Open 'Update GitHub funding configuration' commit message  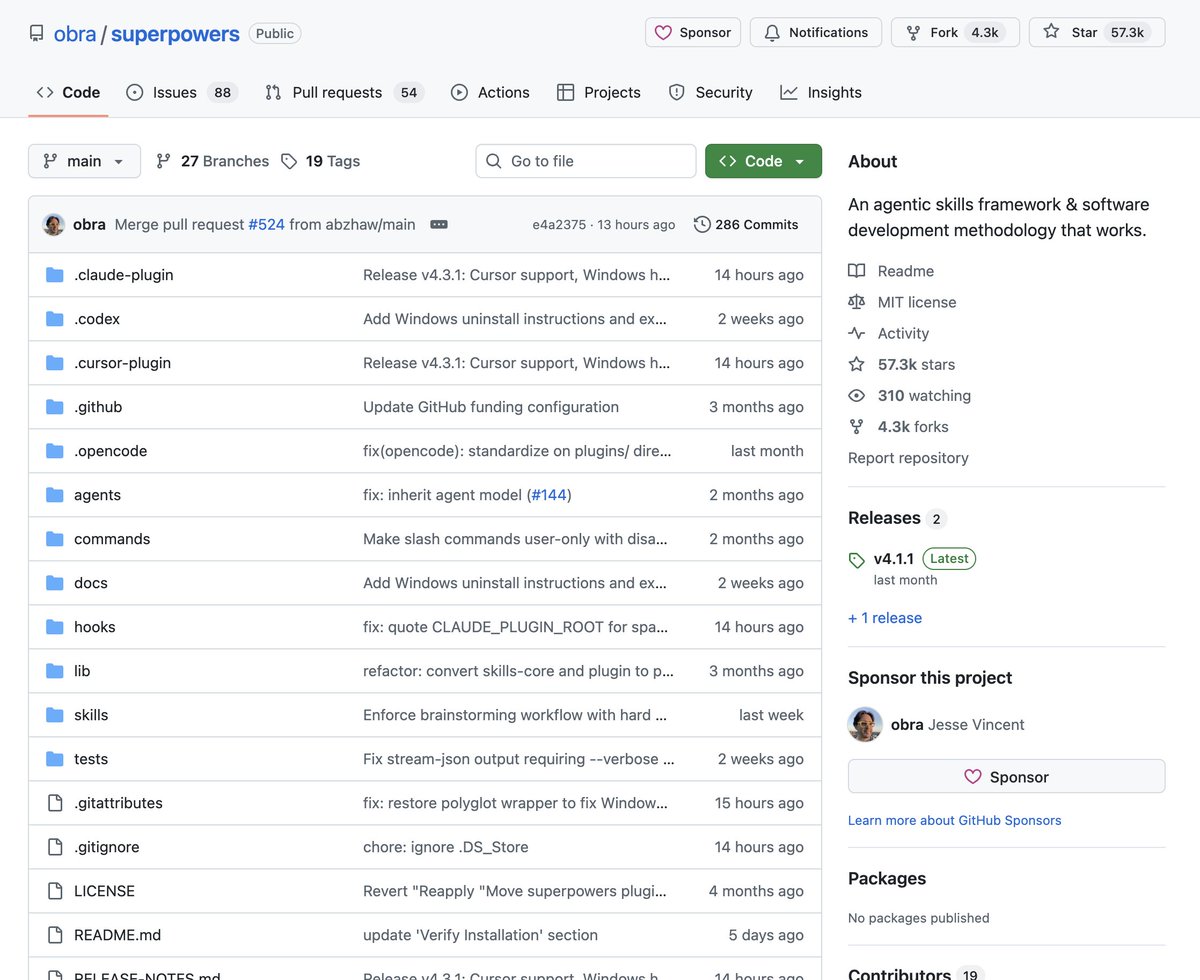[491, 407]
